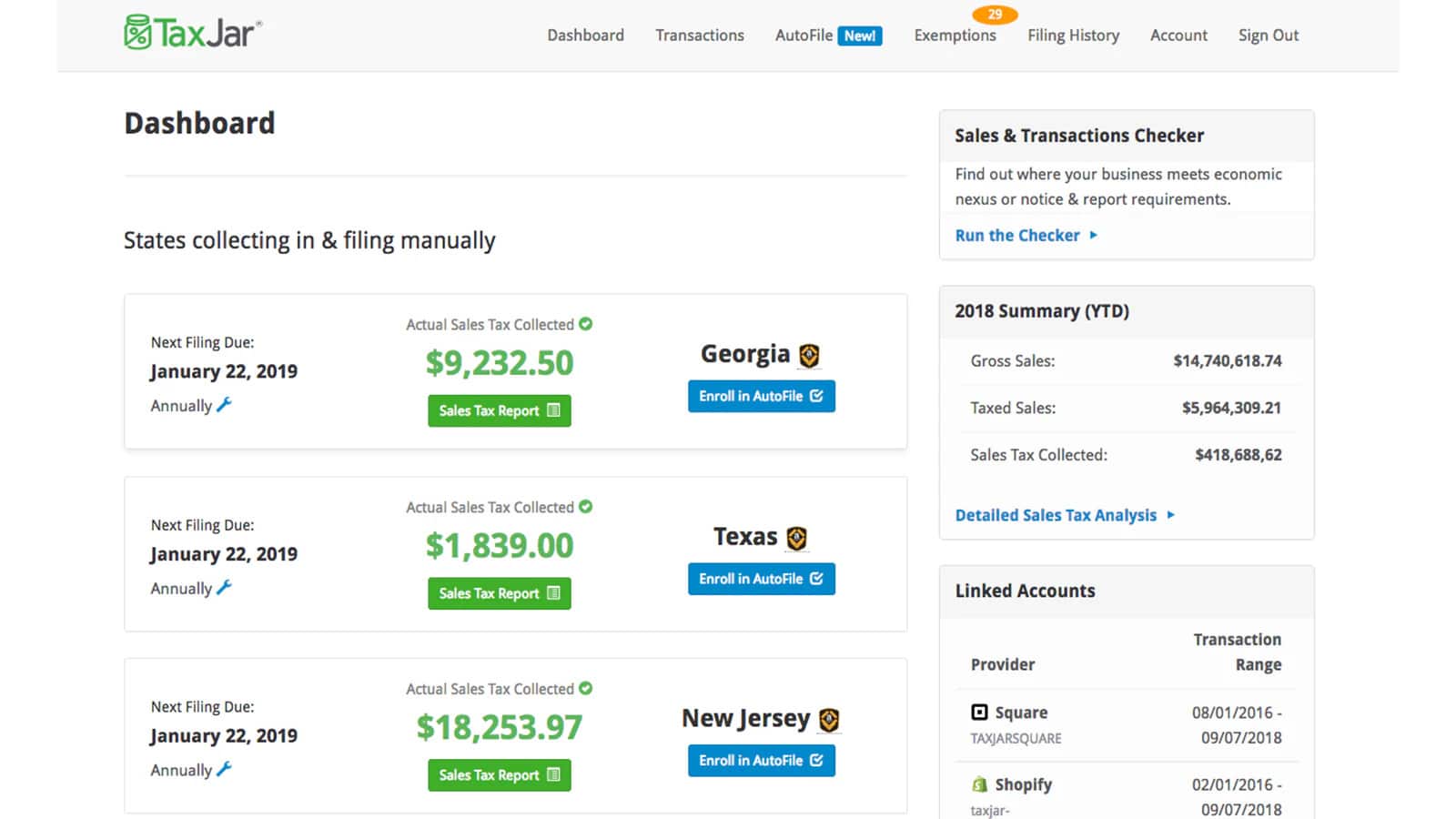The image size is (1456, 819).
Task: Click the wrench icon beside New Jersey's Annually label
Action: (x=224, y=770)
